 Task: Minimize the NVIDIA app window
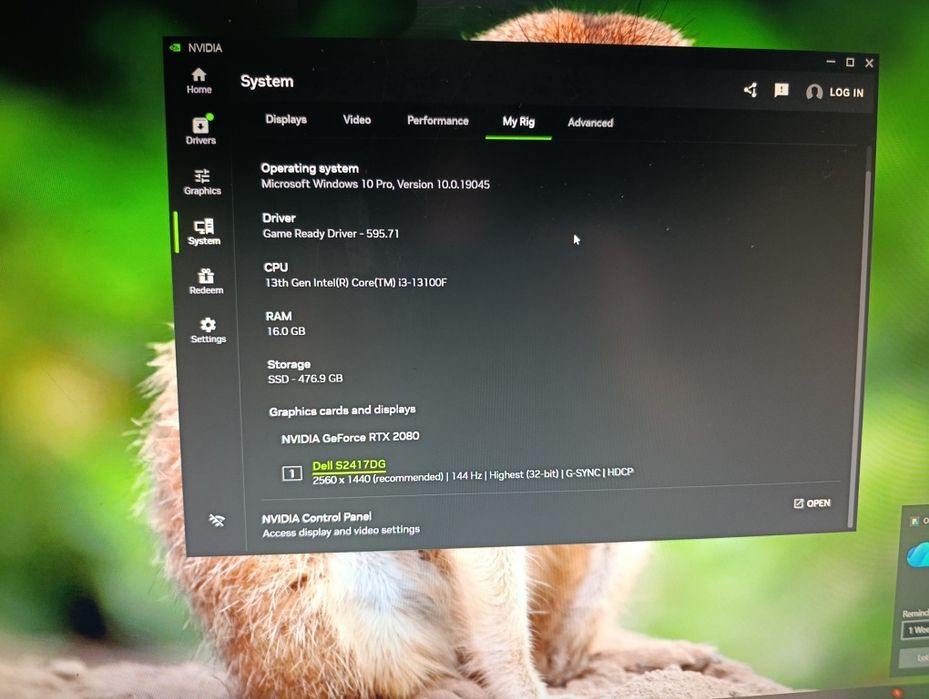tap(831, 61)
